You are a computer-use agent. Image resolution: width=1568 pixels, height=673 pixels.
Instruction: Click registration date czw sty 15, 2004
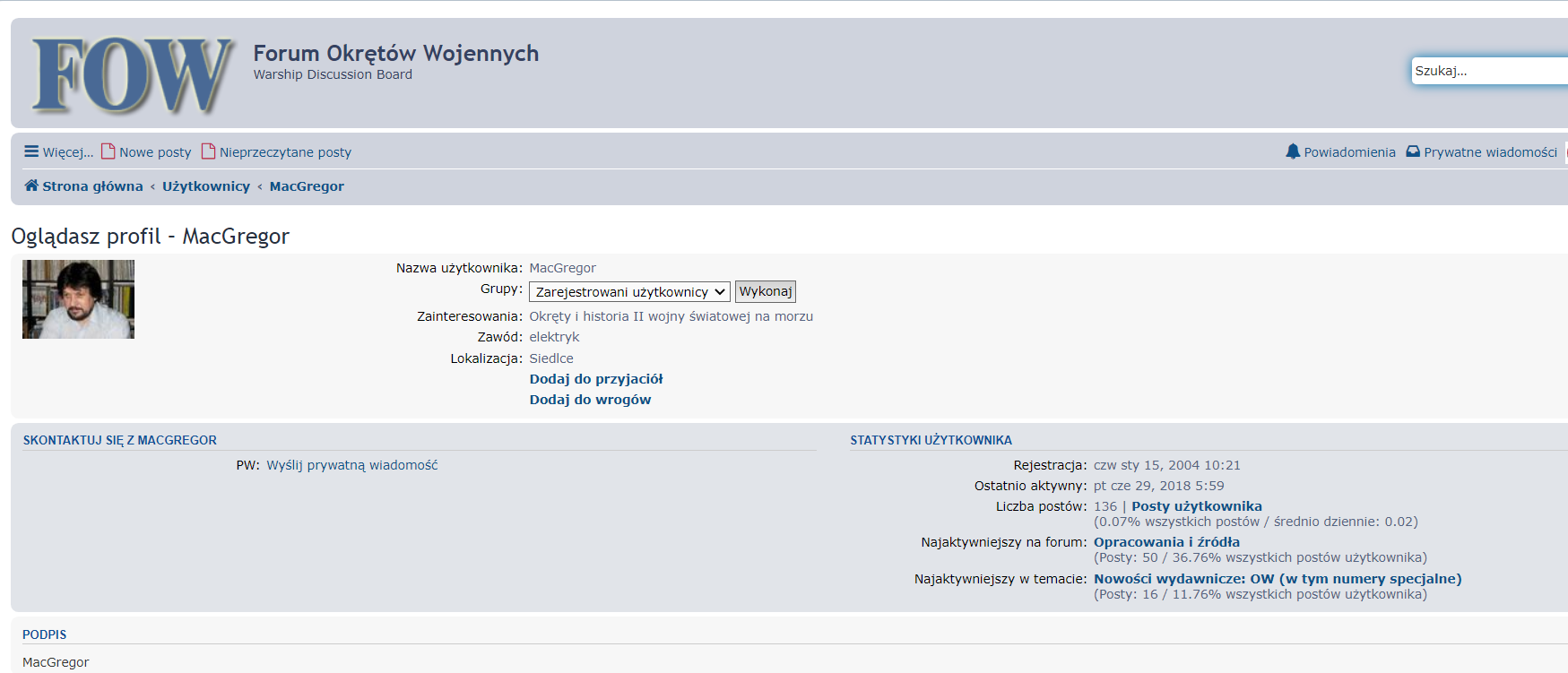pos(1167,465)
